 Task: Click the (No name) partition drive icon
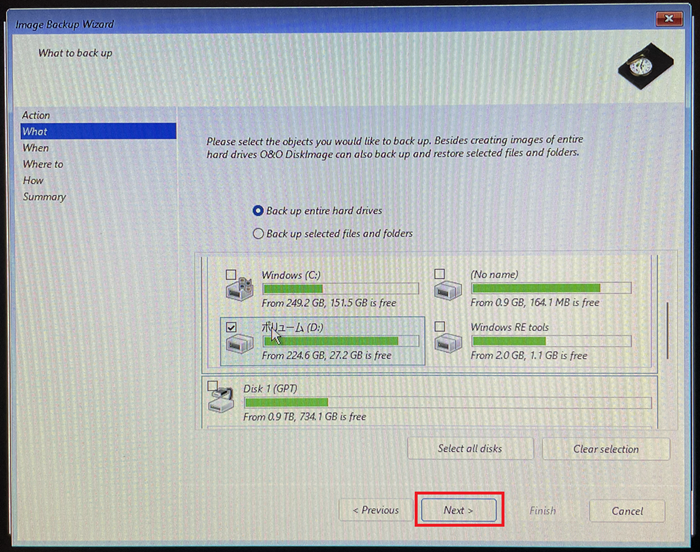click(x=447, y=291)
